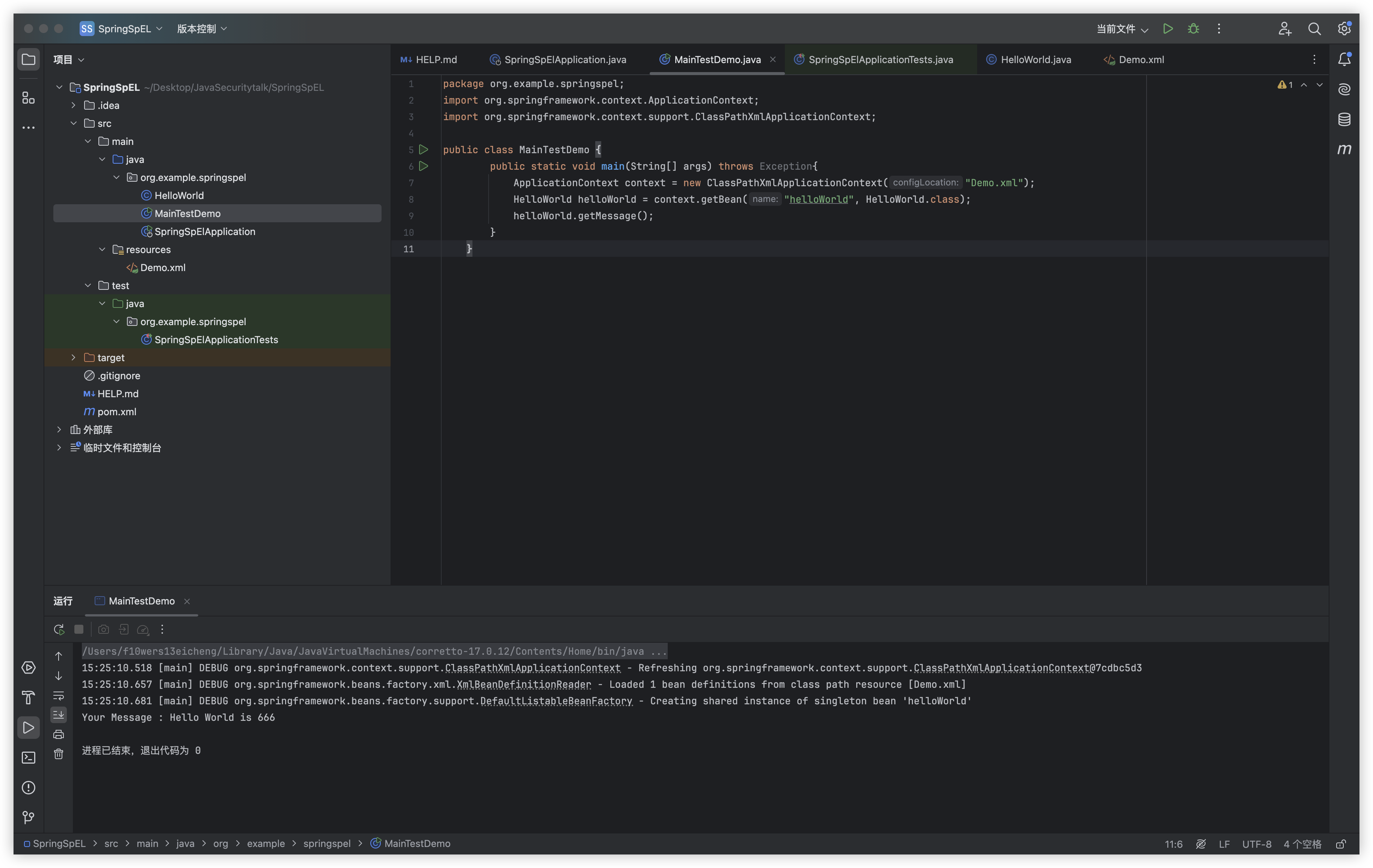Screen dimensions: 1373x868
Task: Start debugging with the bug icon
Action: click(1193, 29)
